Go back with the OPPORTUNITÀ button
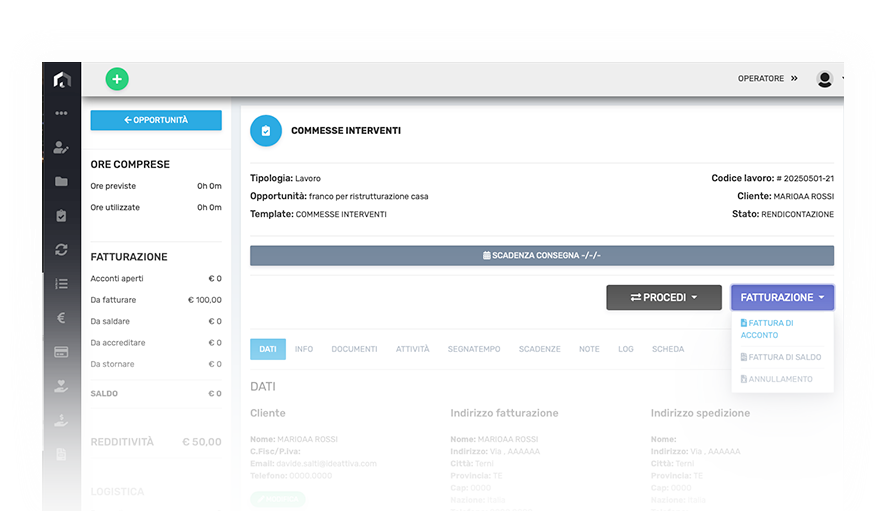 (156, 120)
